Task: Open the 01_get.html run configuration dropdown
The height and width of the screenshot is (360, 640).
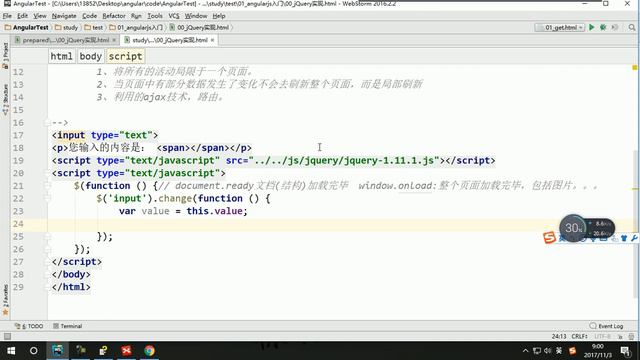Action: pos(560,27)
